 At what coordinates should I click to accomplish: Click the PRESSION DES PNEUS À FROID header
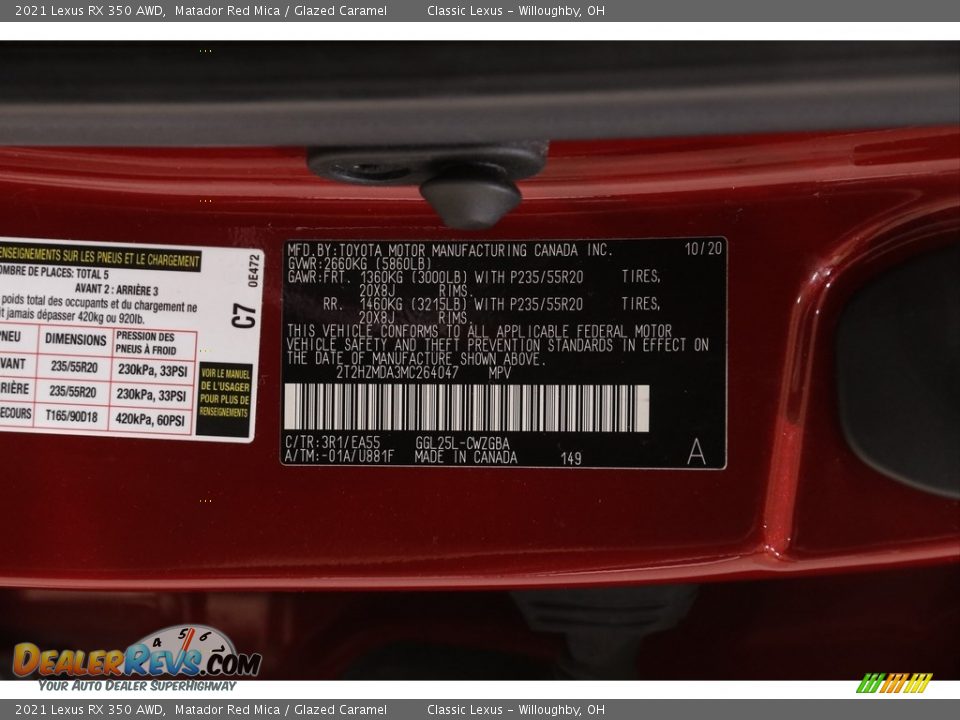(146, 343)
